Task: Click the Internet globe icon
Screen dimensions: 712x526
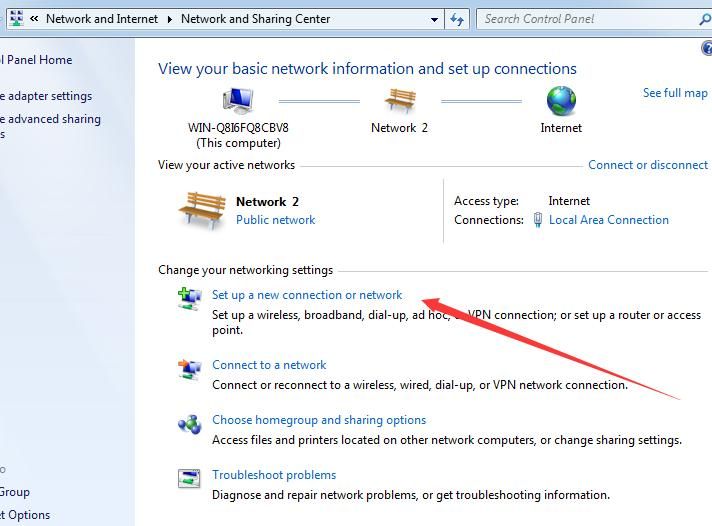Action: (561, 101)
